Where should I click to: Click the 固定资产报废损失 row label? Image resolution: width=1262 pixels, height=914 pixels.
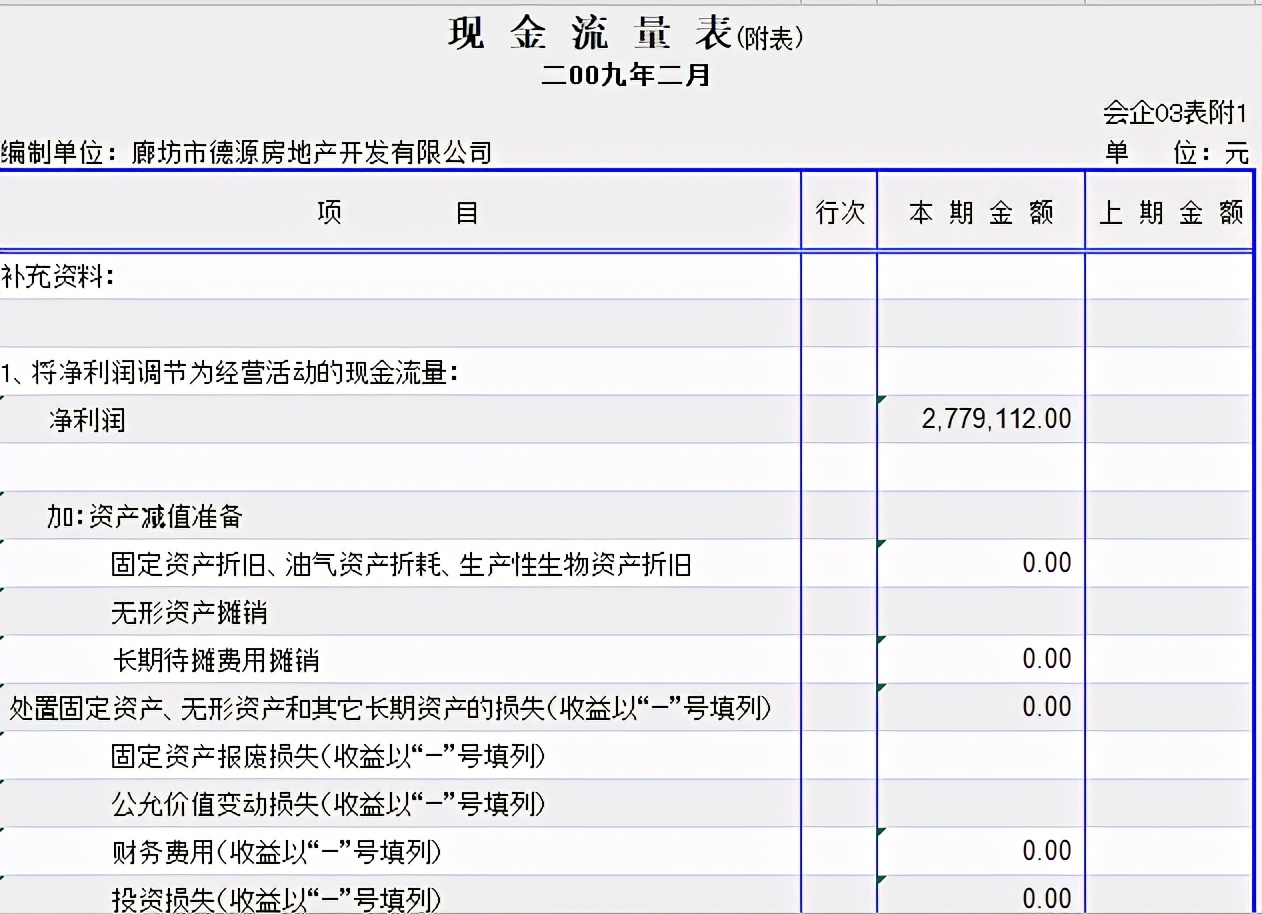click(260, 757)
